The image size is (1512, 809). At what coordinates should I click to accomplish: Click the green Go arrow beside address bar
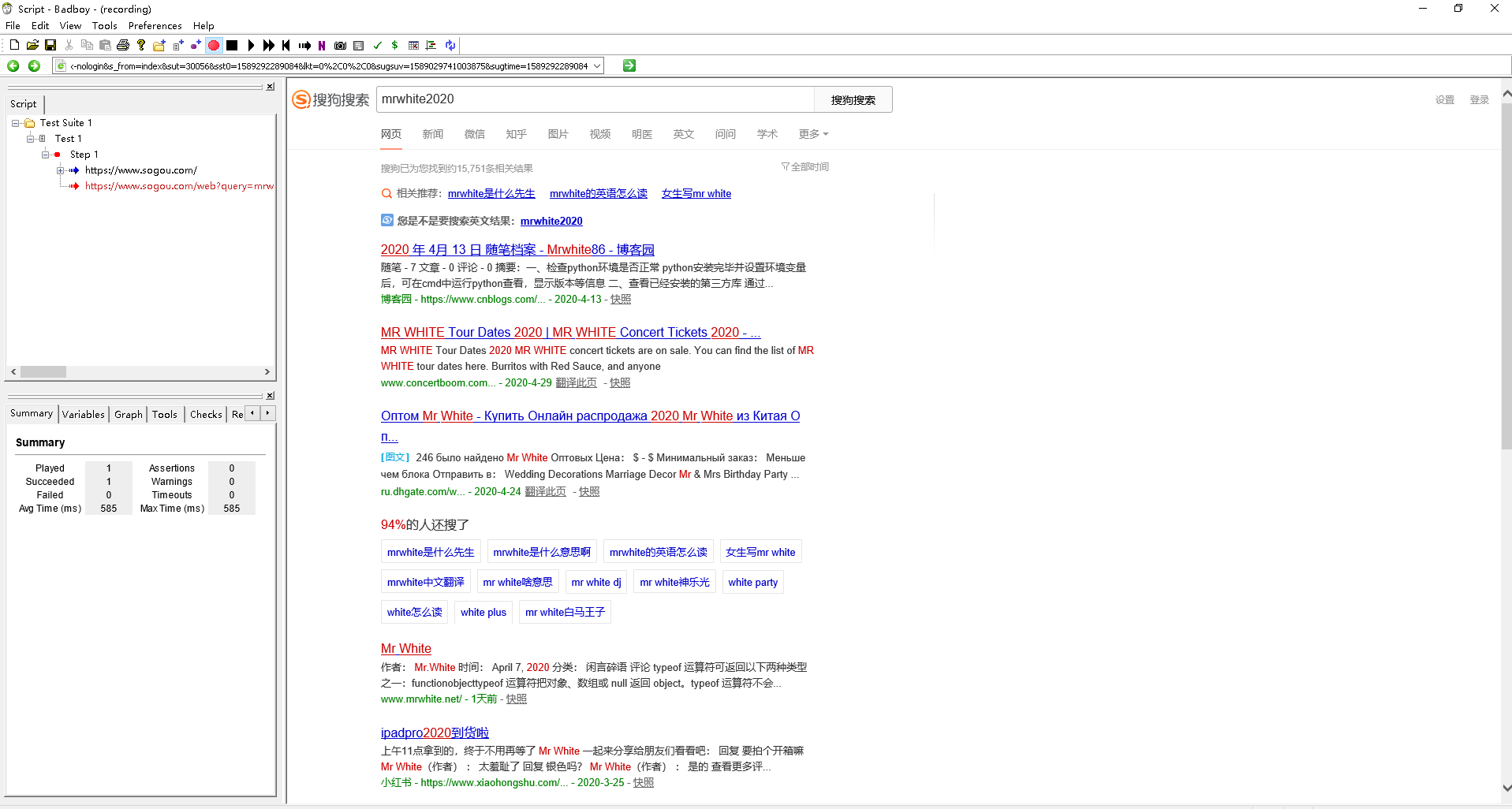tap(629, 66)
